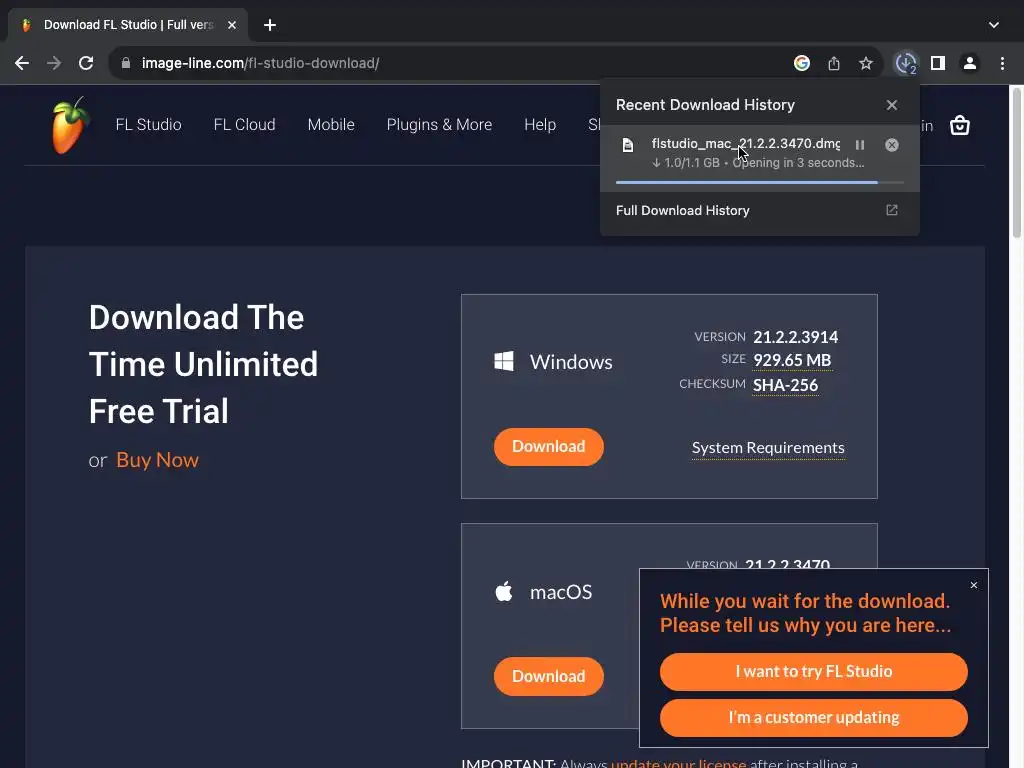The image size is (1024, 768).
Task: Click the update your license link
Action: coord(679,763)
